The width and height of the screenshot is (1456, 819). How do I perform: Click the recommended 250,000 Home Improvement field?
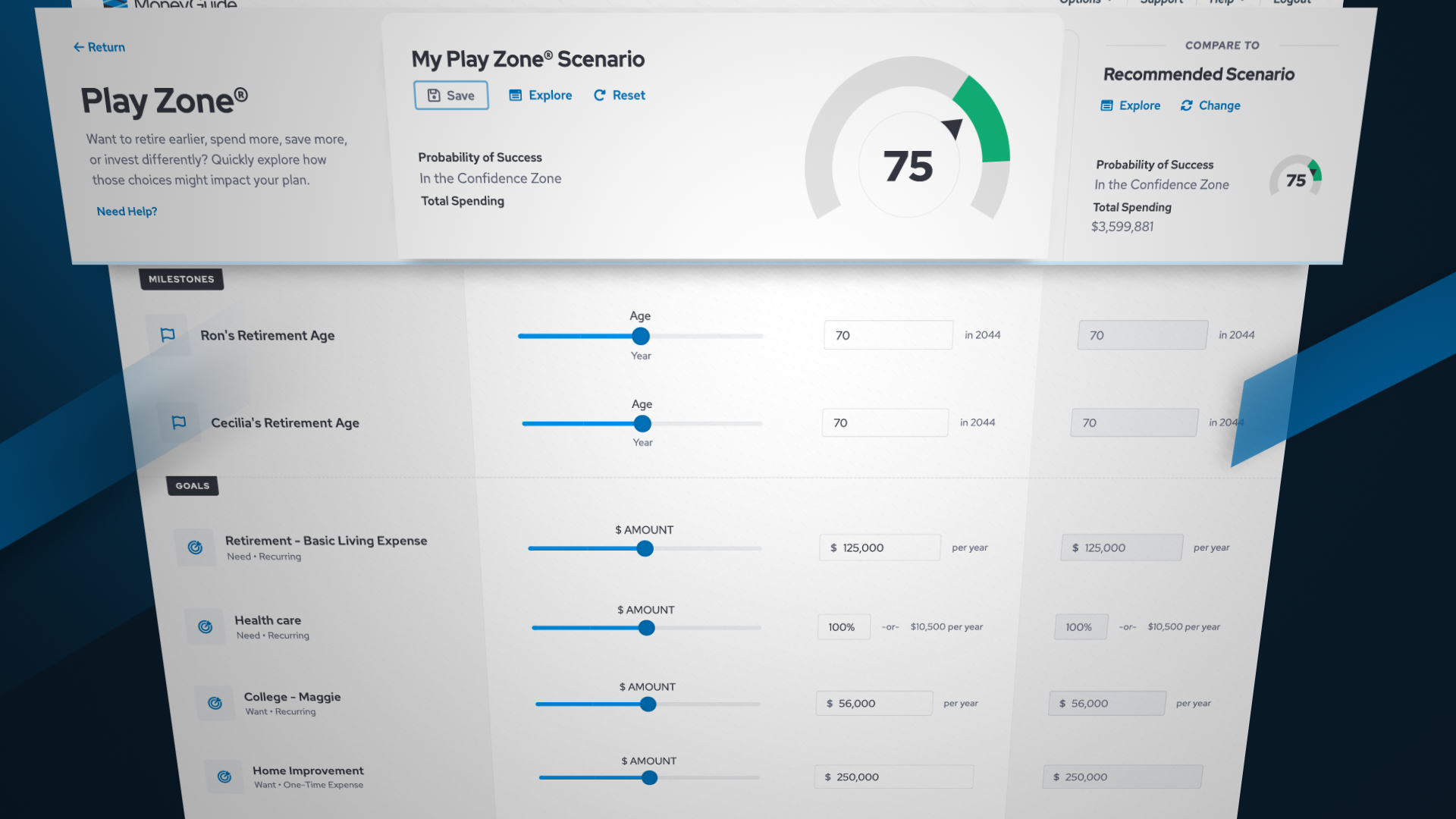click(1123, 777)
